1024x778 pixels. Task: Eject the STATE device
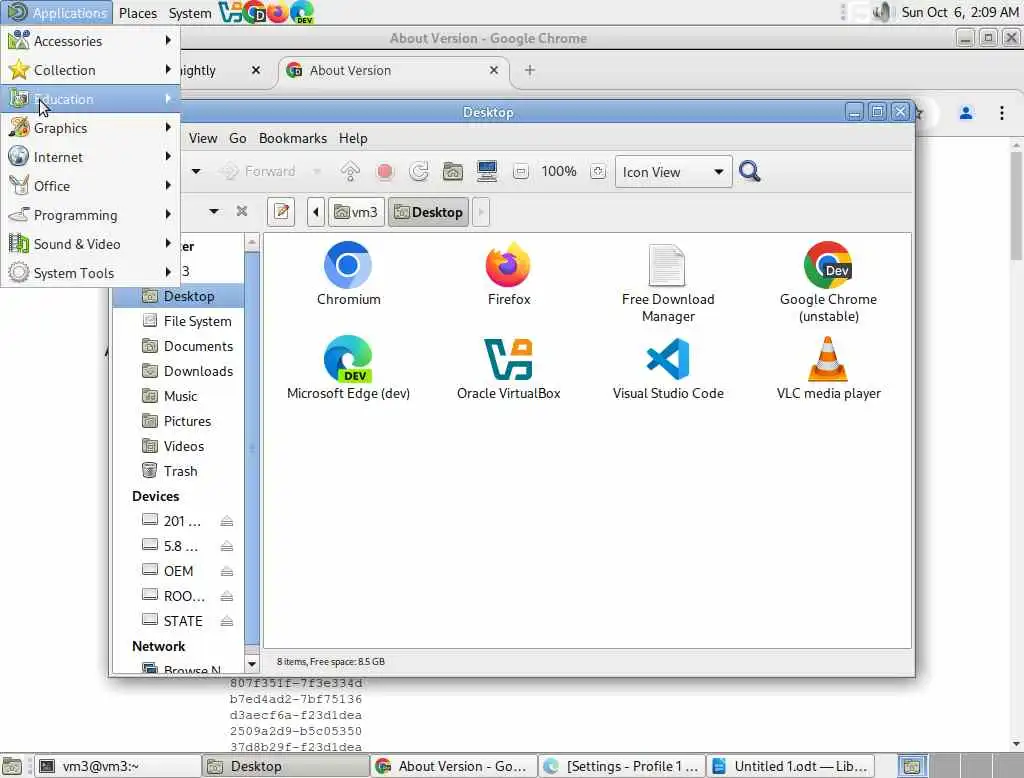(227, 621)
